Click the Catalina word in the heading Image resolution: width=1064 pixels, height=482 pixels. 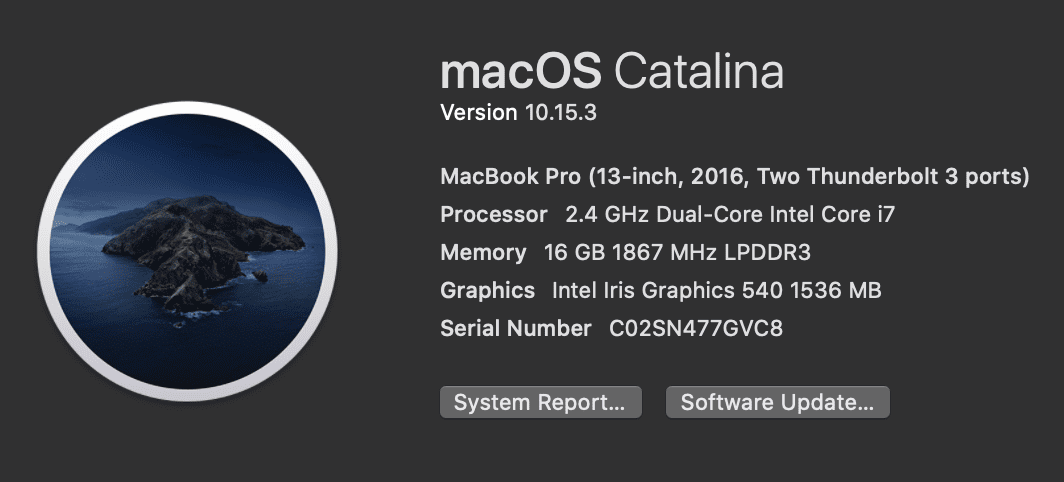(x=699, y=71)
